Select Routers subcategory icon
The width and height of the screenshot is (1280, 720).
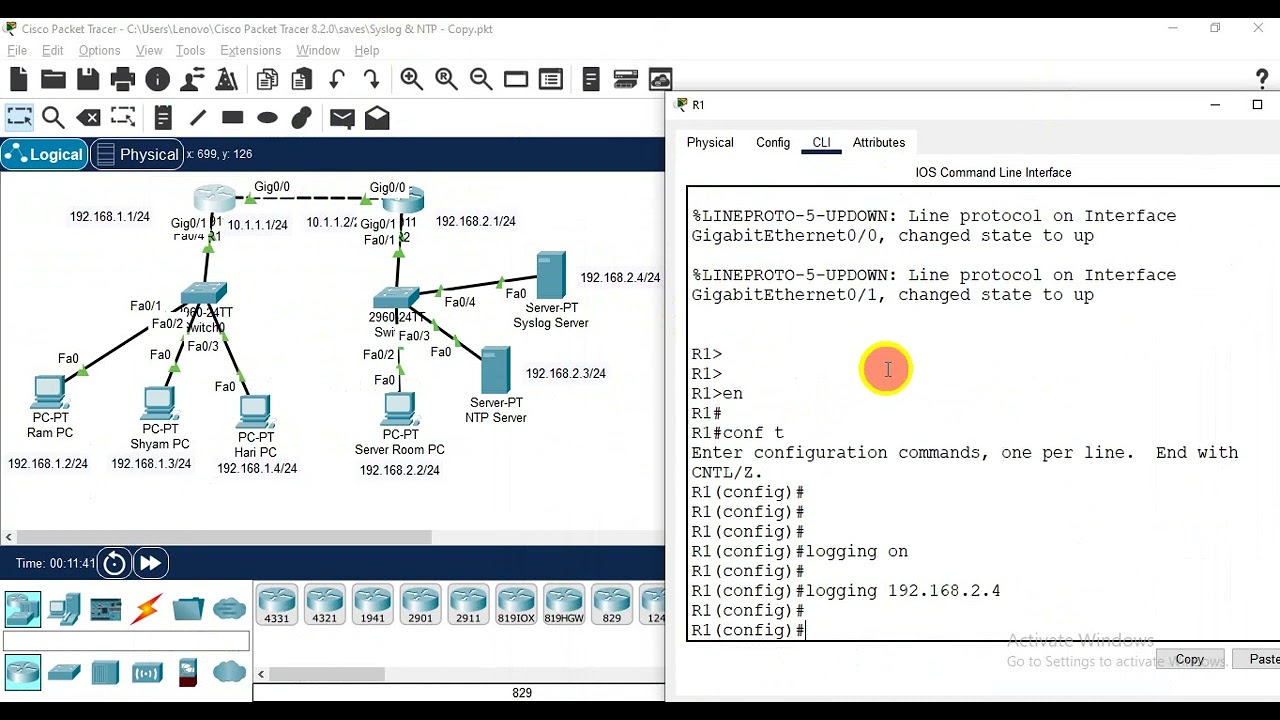[23, 672]
